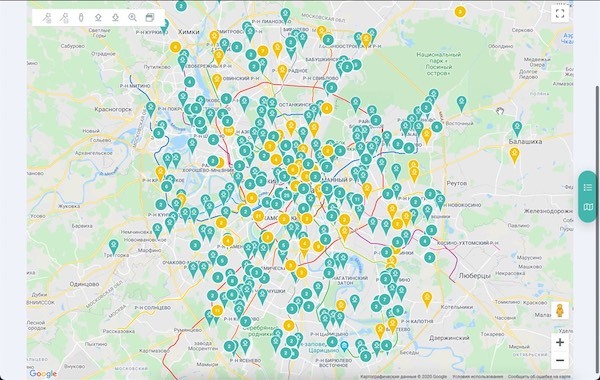Select the teal marker near Балашиха
The width and height of the screenshot is (600, 380).
point(517,129)
